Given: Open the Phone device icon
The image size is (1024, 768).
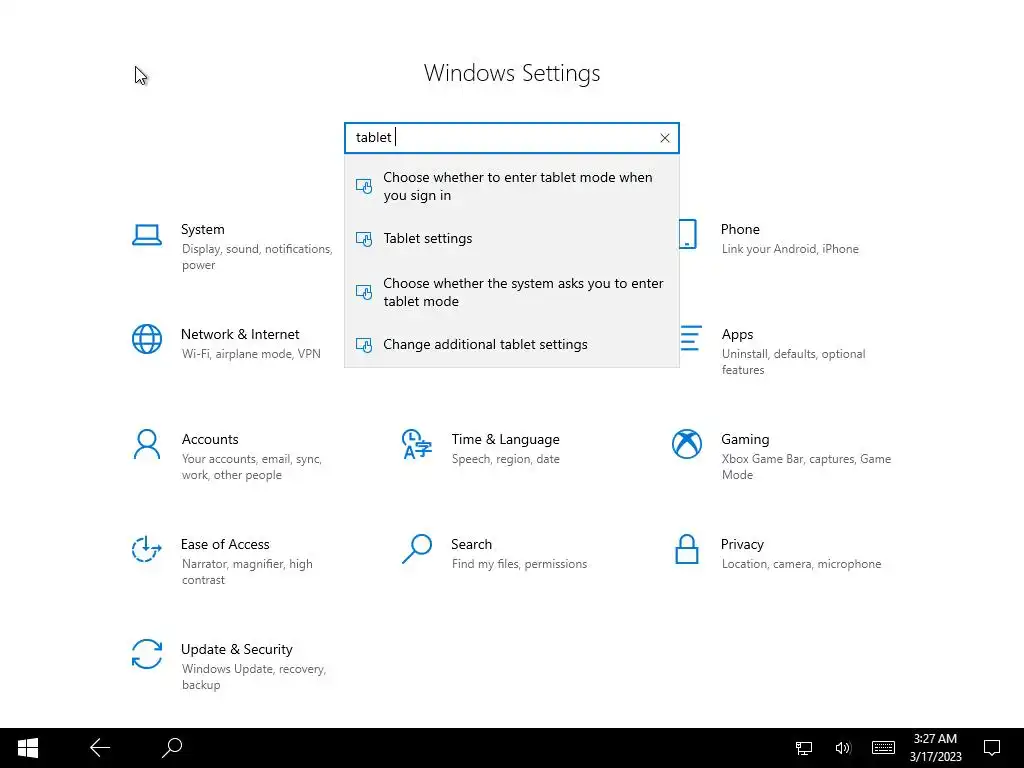Looking at the screenshot, I should coord(688,234).
